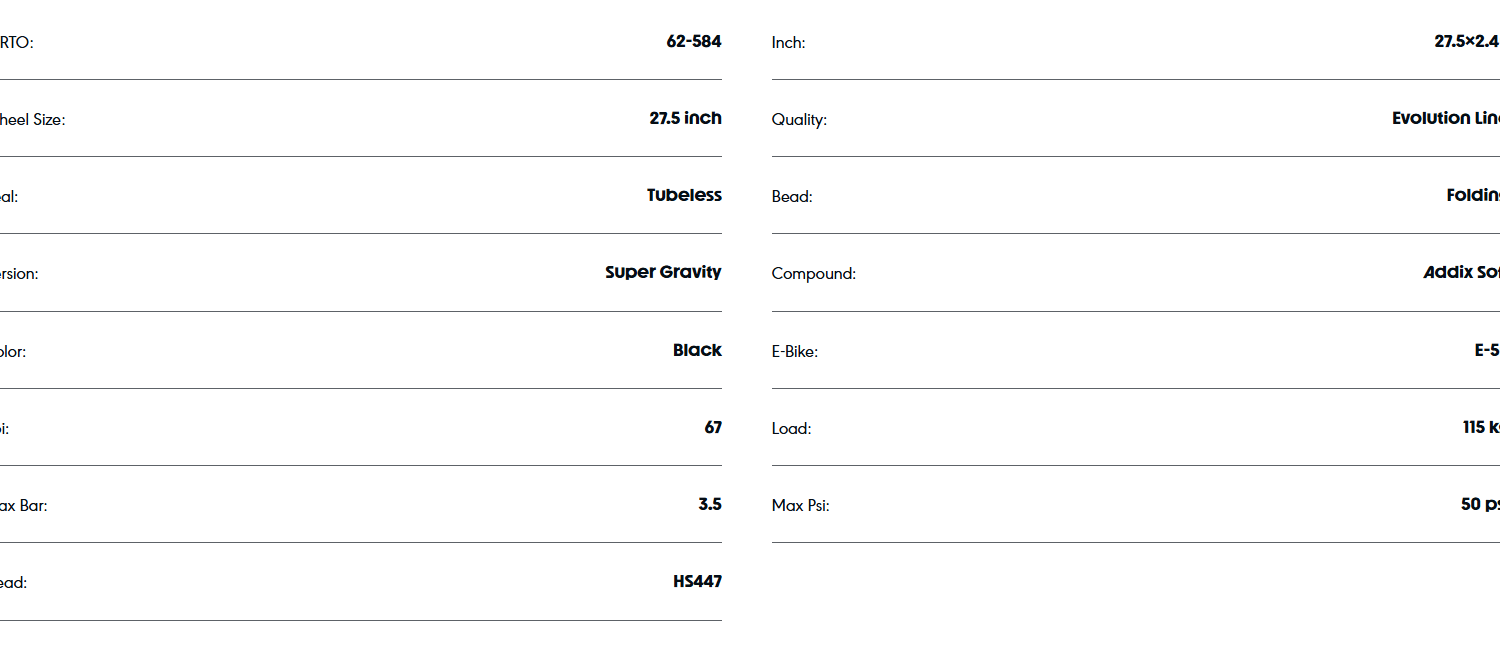Select the 27.5×2.4 inch size value
This screenshot has height=646, width=1500.
click(x=1466, y=42)
